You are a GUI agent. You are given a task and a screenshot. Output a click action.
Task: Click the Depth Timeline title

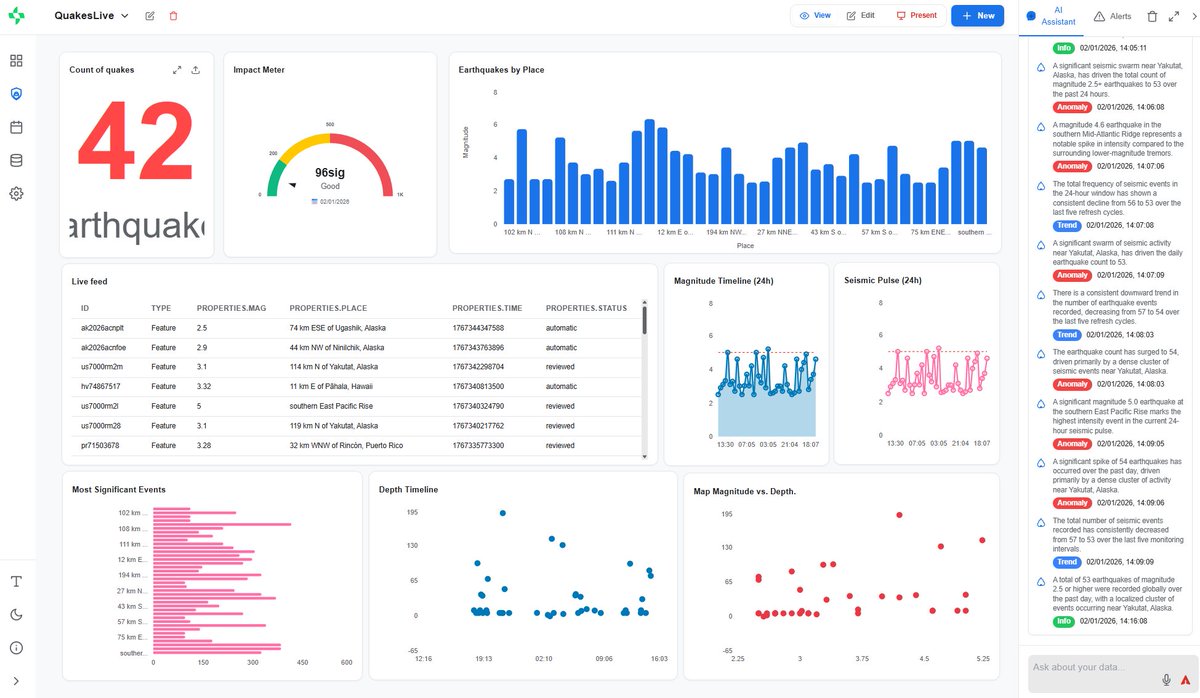click(x=409, y=489)
